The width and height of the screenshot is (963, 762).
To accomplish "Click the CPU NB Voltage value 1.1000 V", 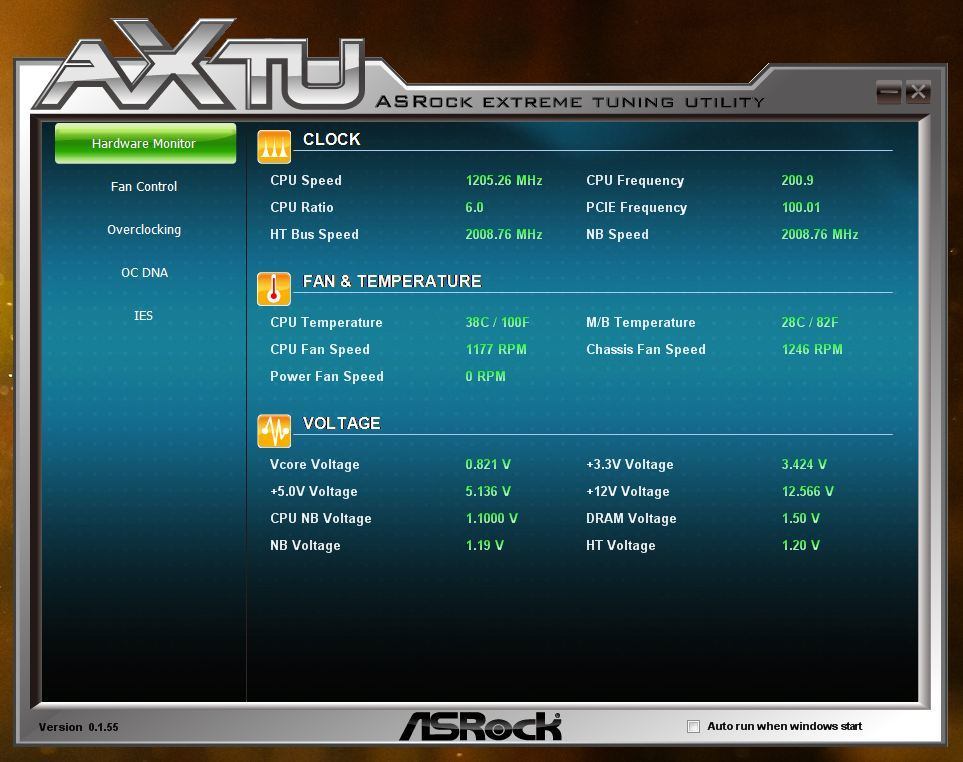I will point(491,518).
